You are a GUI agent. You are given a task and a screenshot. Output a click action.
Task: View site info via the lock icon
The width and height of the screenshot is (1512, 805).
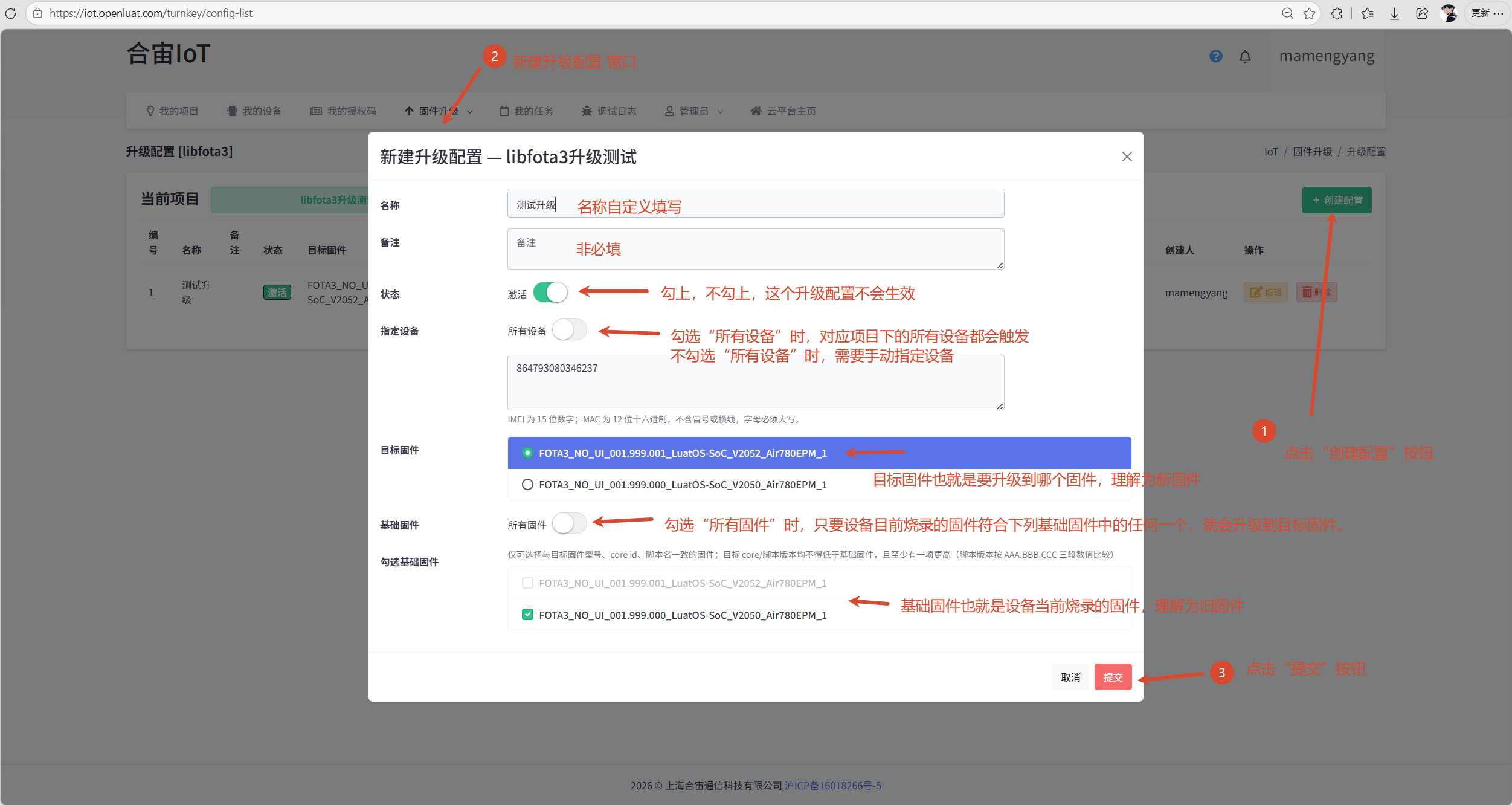(x=37, y=13)
